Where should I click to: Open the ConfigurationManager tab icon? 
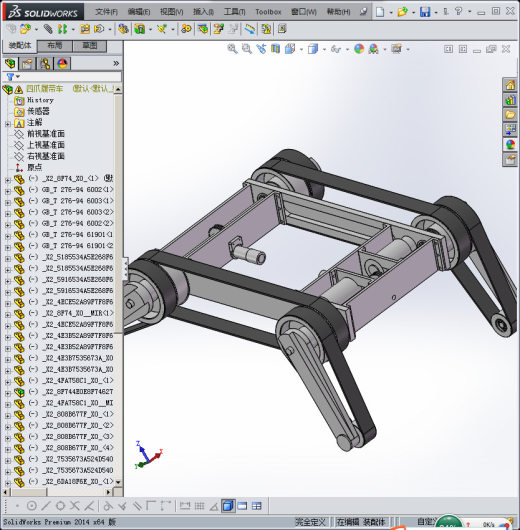point(45,64)
